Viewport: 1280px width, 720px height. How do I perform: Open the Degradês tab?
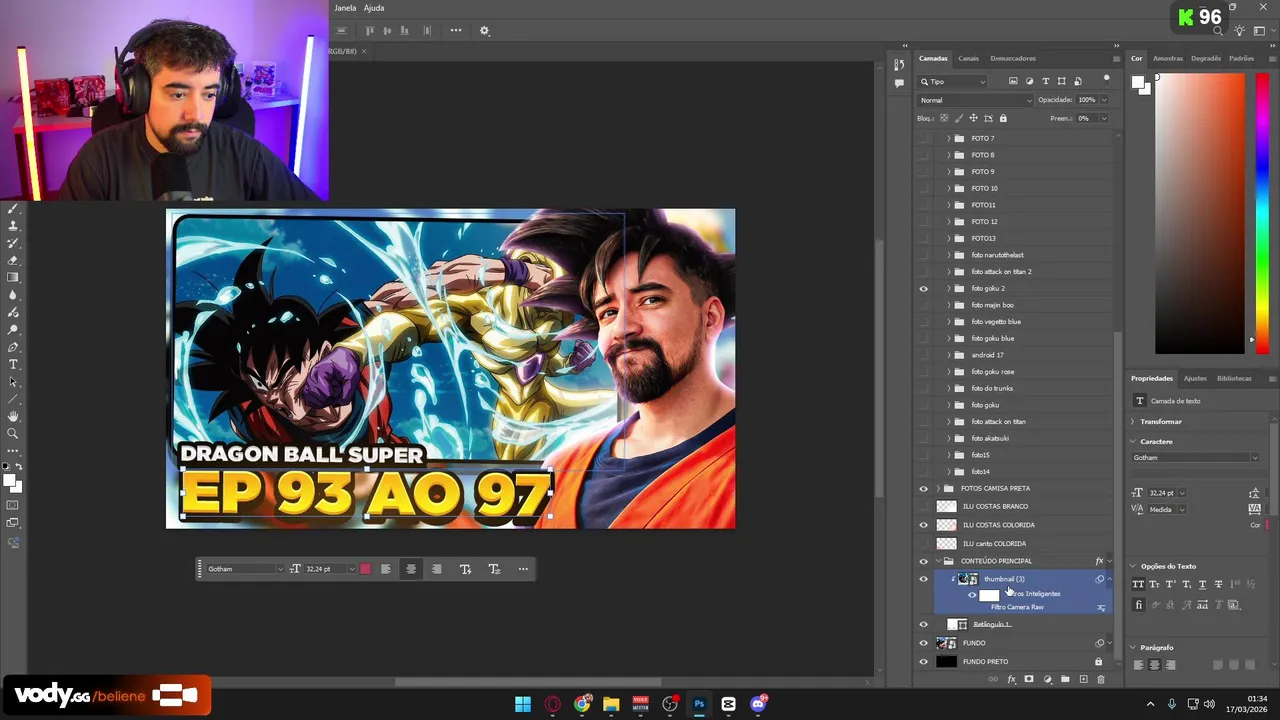pos(1206,58)
